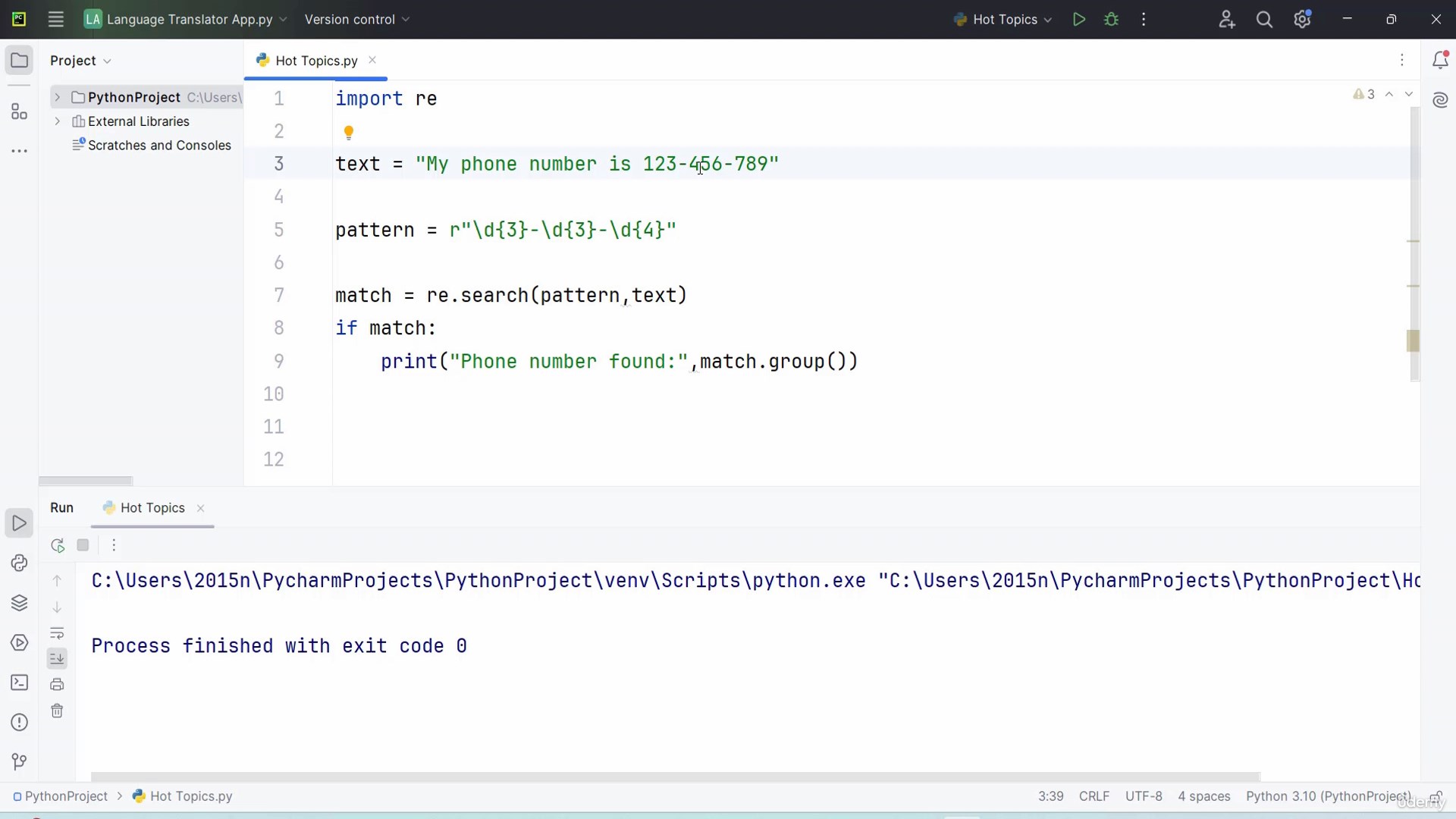Change UTF-8 file encoding
The width and height of the screenshot is (1456, 819).
[1144, 796]
